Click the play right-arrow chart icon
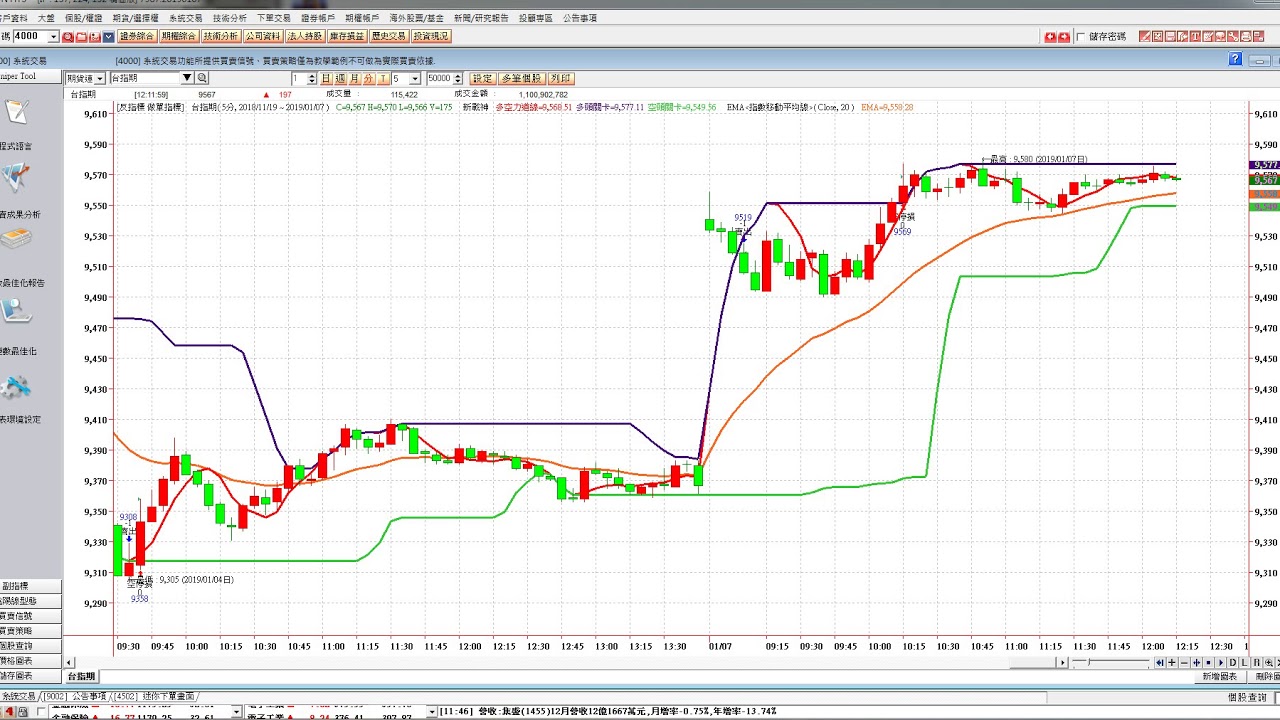Image resolution: width=1280 pixels, height=720 pixels. tap(1220, 663)
